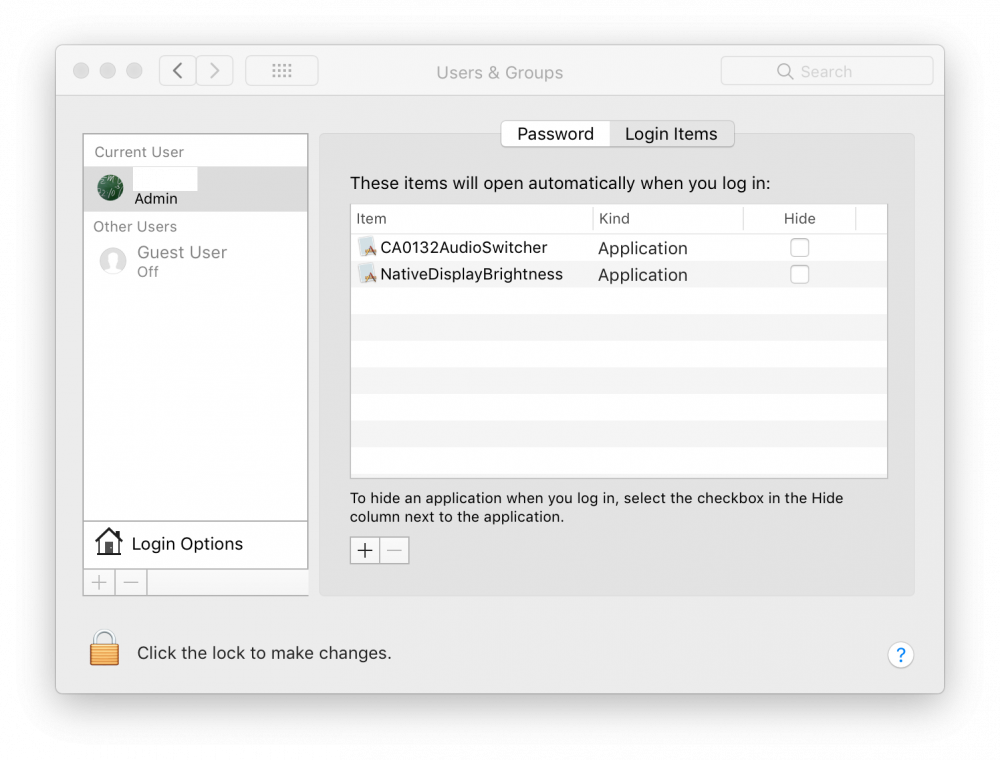Toggle Hide for CA0132AudioSwitcher
The height and width of the screenshot is (760, 1000).
coord(799,247)
